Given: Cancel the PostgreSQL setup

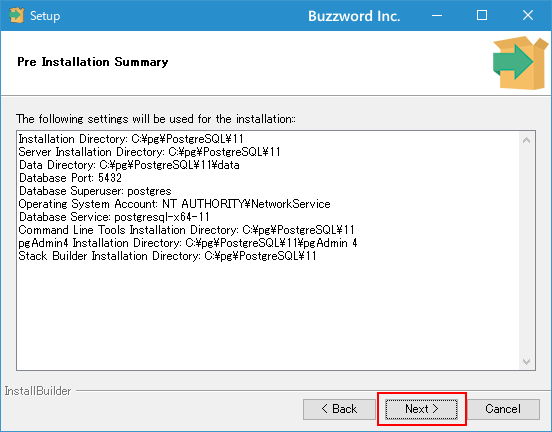Looking at the screenshot, I should click(x=503, y=409).
